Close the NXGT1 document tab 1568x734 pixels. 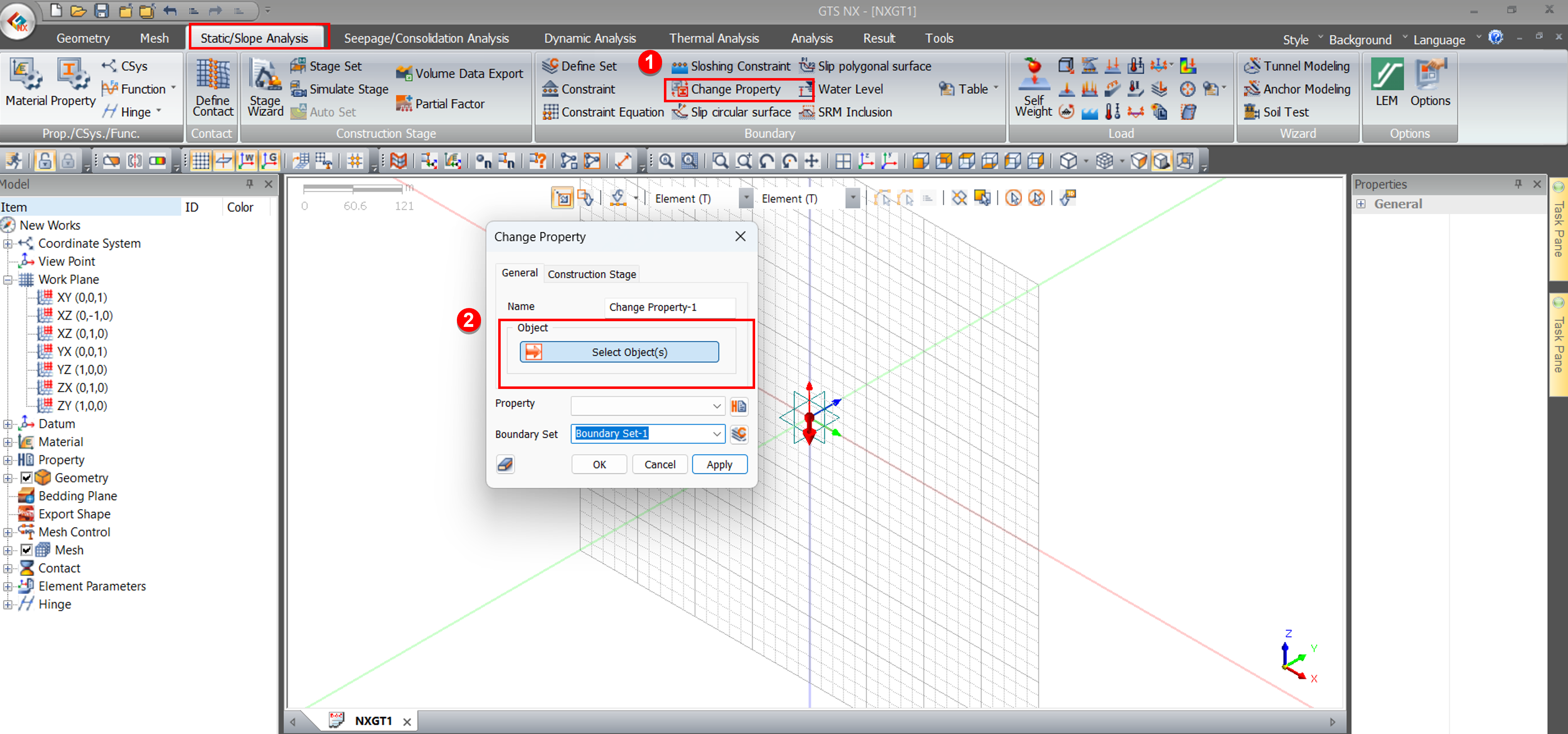407,722
